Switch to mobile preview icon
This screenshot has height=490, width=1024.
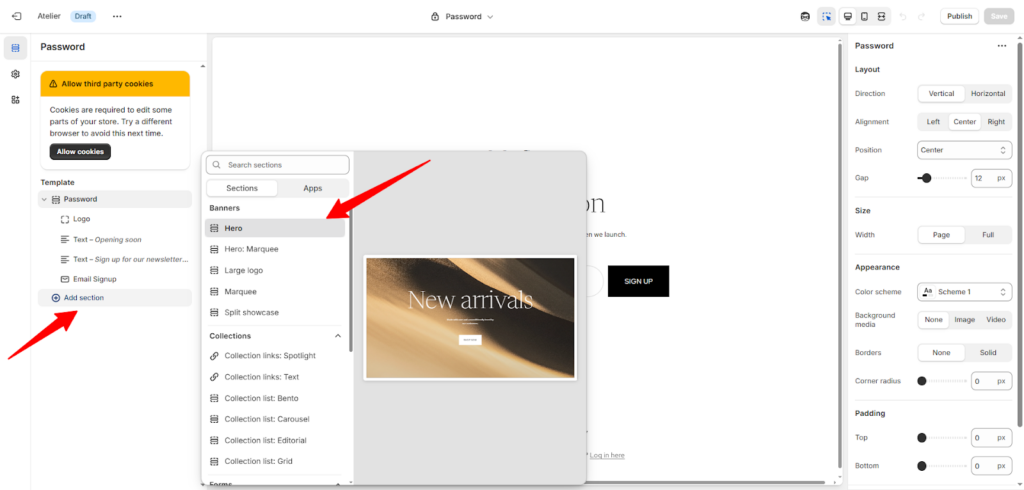865,16
